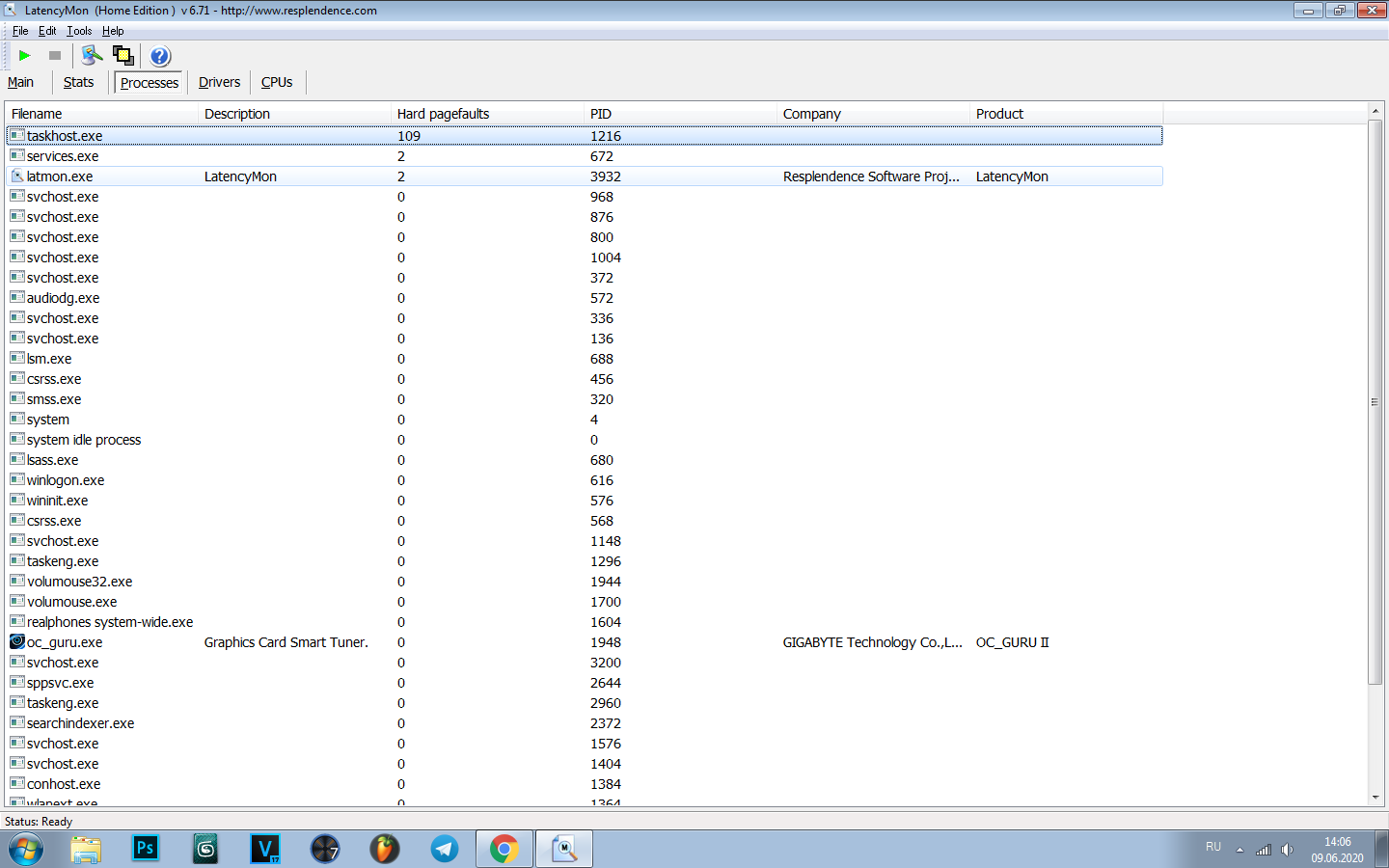Select the system idle process row
This screenshot has height=868, width=1389.
(x=585, y=440)
